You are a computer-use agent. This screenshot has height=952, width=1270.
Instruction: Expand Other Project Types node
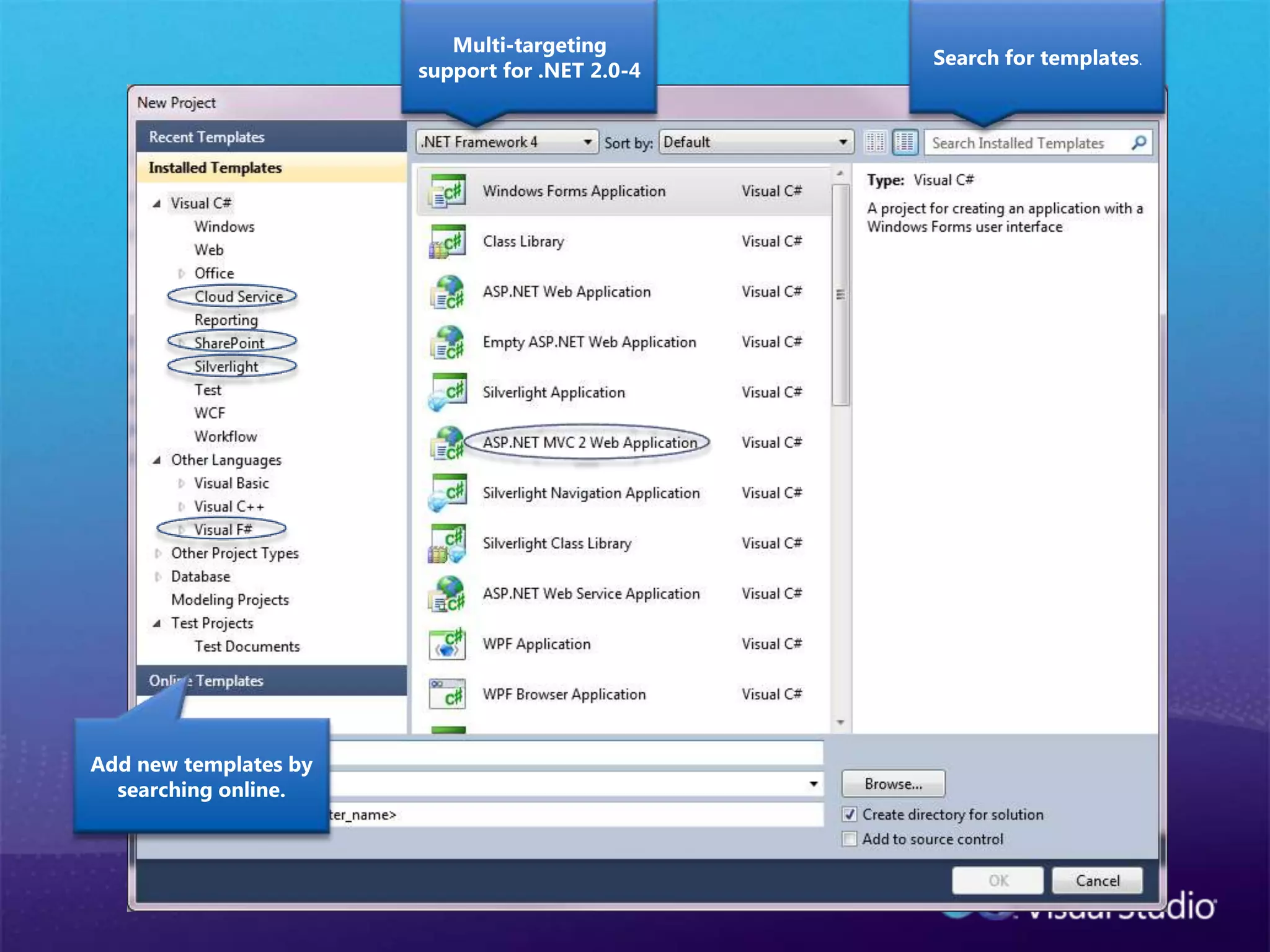click(158, 553)
